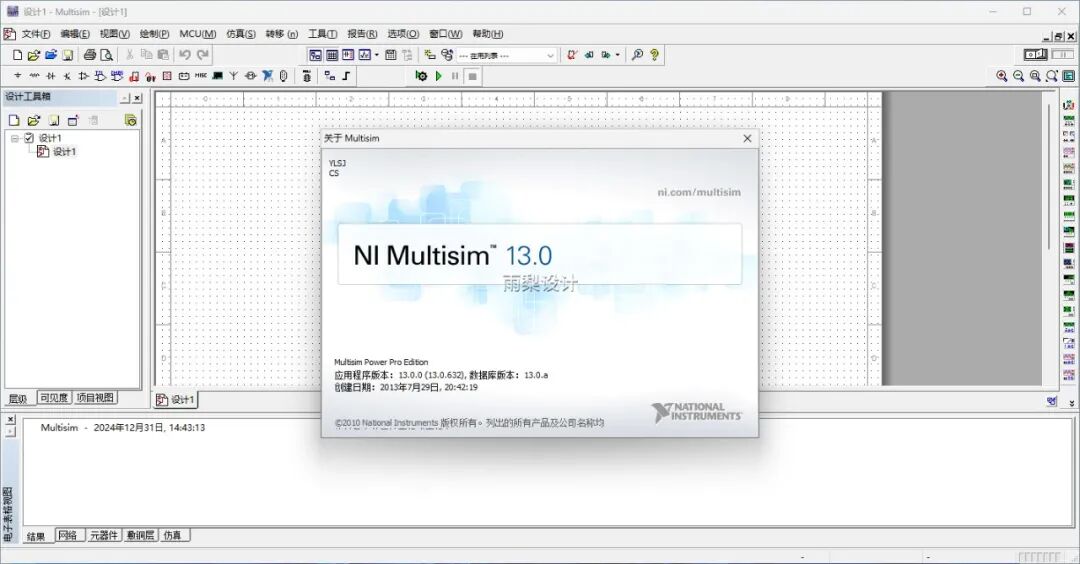The width and height of the screenshot is (1080, 564).
Task: Place a Transistor component icon
Action: (67, 76)
